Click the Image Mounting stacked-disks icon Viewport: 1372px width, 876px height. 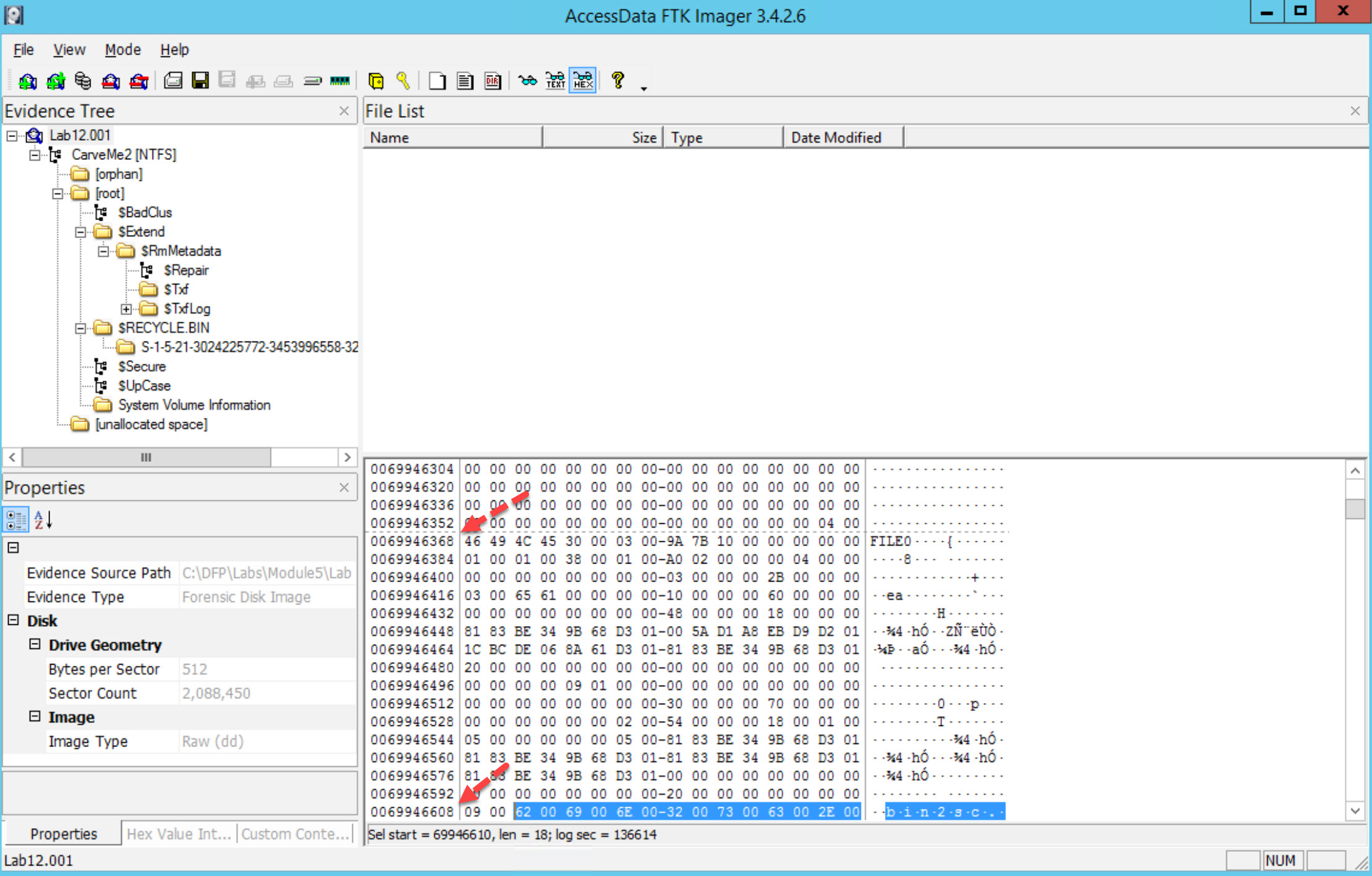click(x=82, y=81)
